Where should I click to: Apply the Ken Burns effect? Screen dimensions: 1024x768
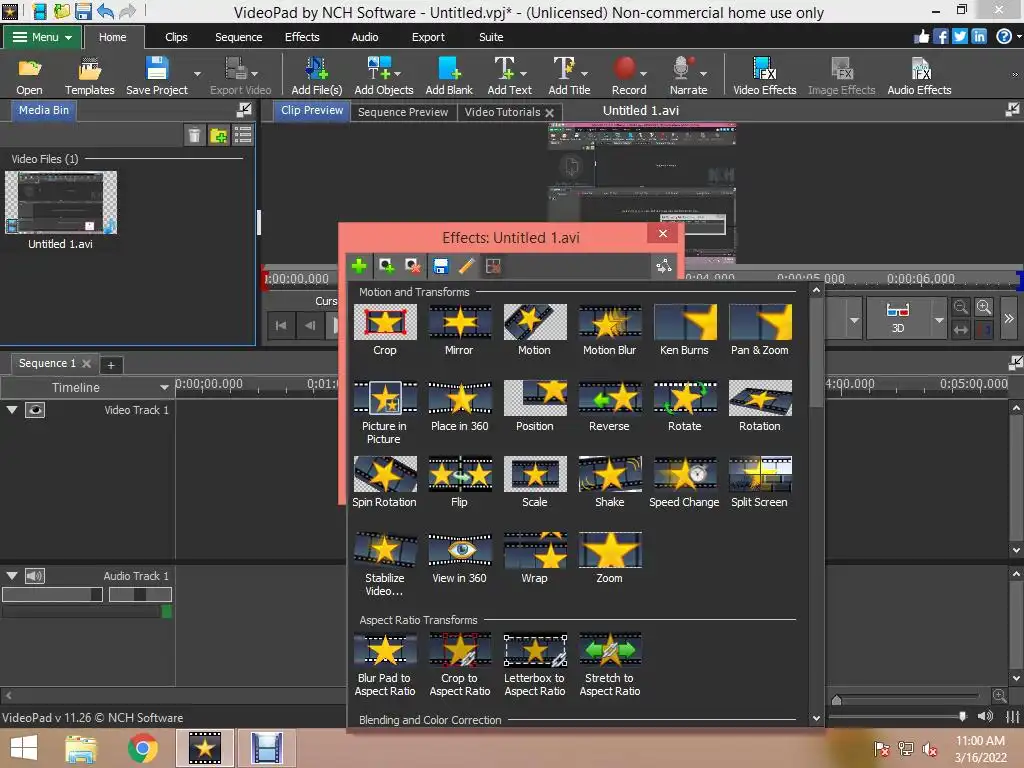[684, 330]
